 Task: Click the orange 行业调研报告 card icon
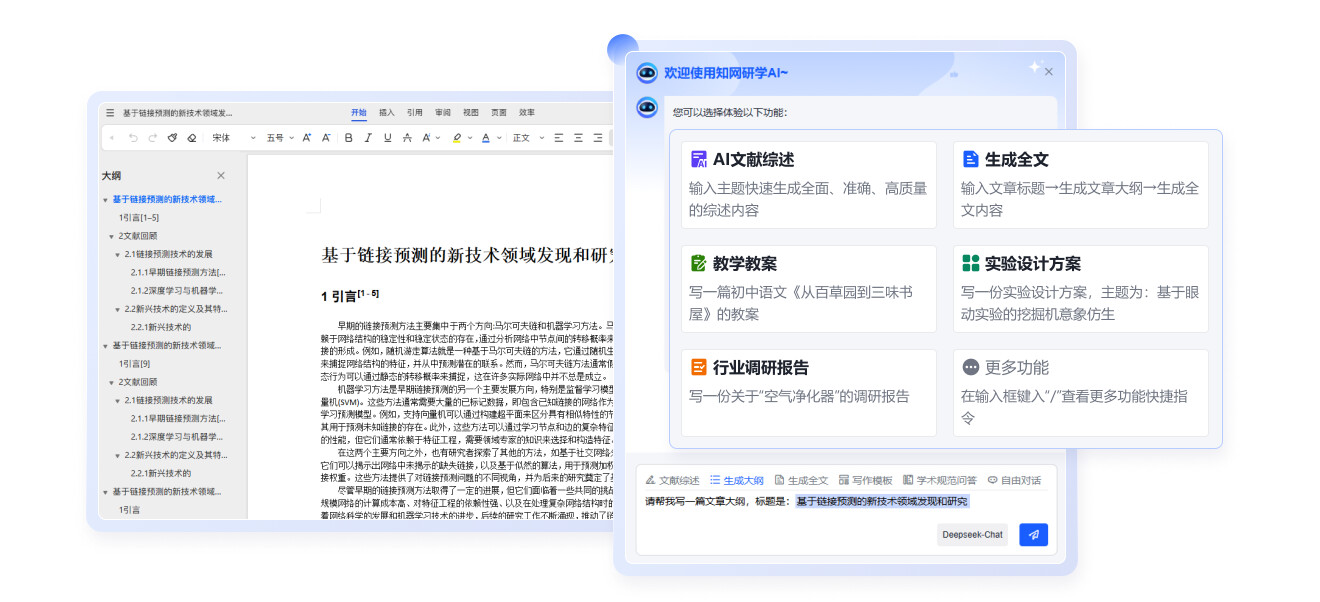(x=699, y=367)
